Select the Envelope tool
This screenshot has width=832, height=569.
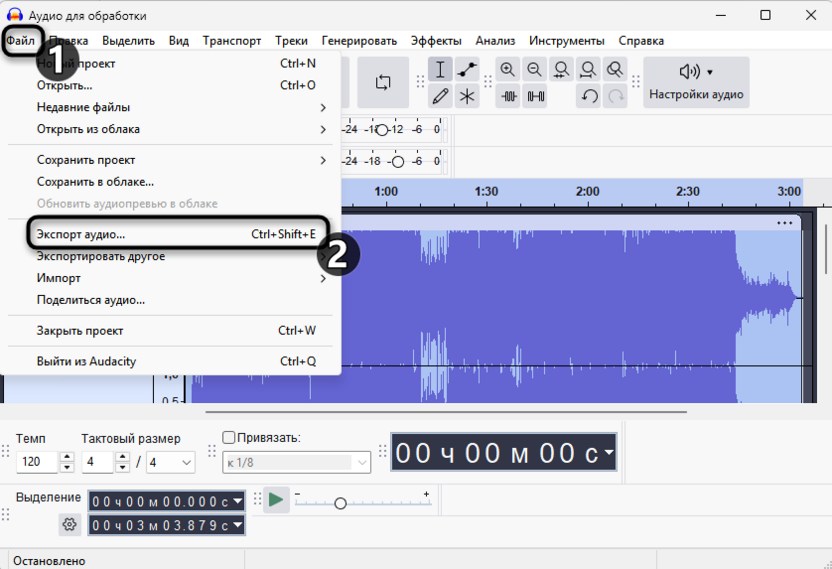(467, 70)
